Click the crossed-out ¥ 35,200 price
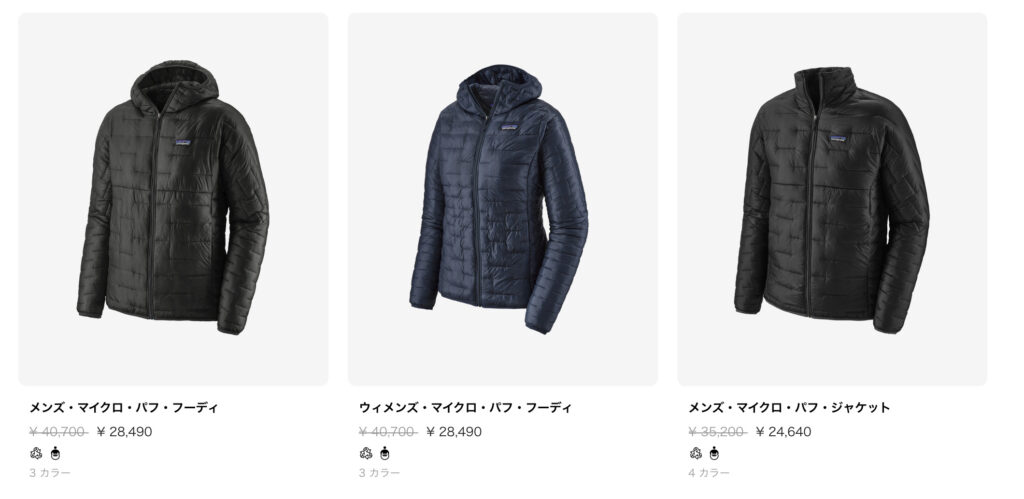This screenshot has height=499, width=1024. point(717,432)
